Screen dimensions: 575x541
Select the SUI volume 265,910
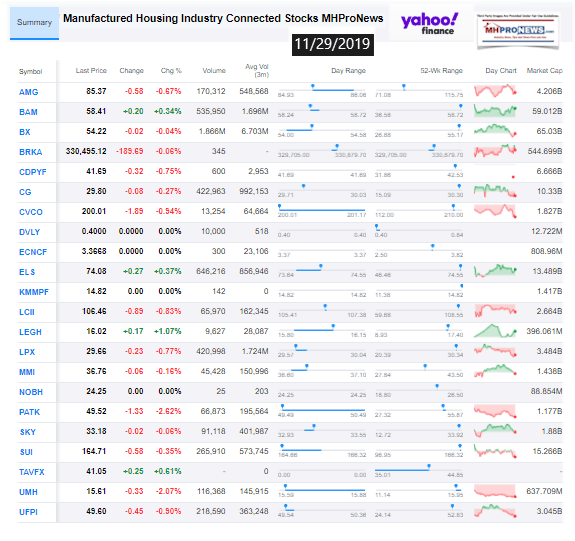tap(211, 451)
